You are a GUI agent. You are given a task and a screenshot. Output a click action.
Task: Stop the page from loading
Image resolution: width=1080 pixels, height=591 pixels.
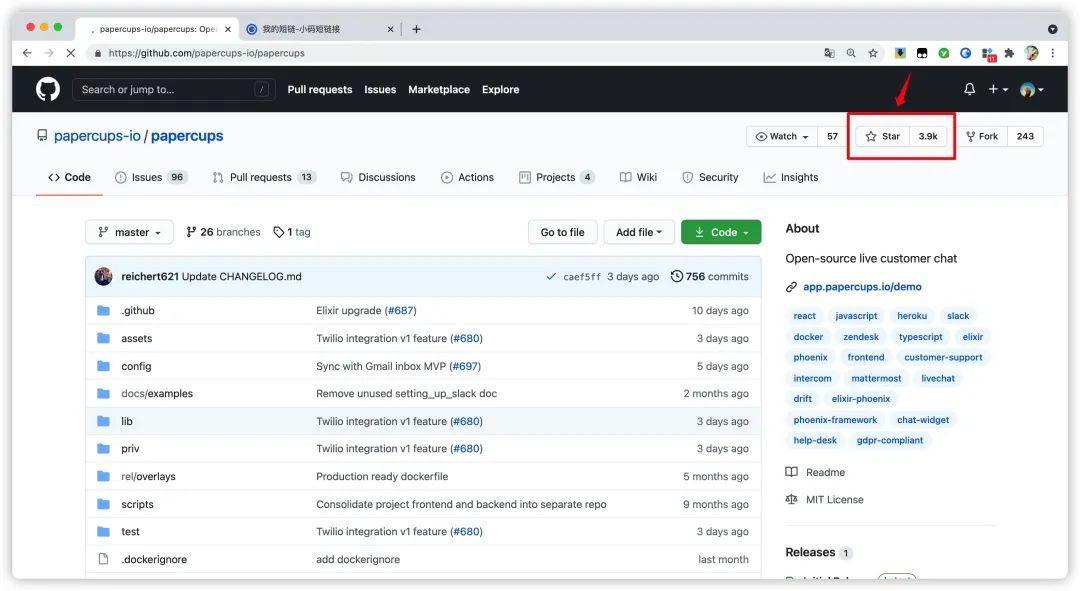click(x=70, y=53)
